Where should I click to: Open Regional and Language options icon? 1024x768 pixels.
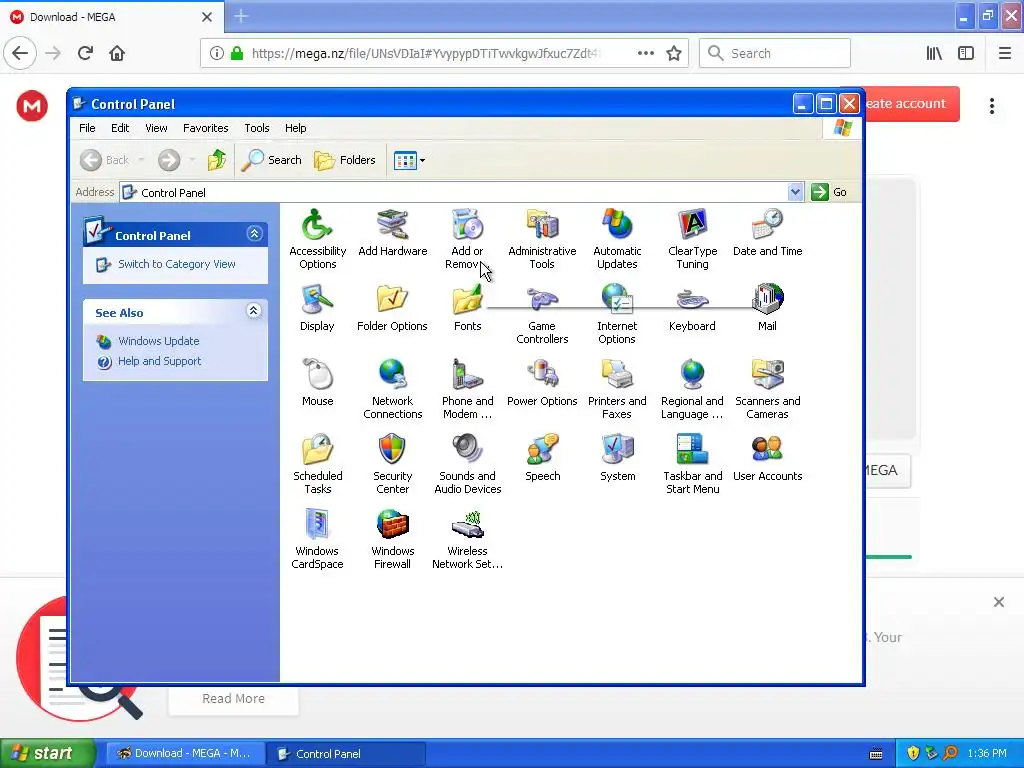click(x=692, y=389)
